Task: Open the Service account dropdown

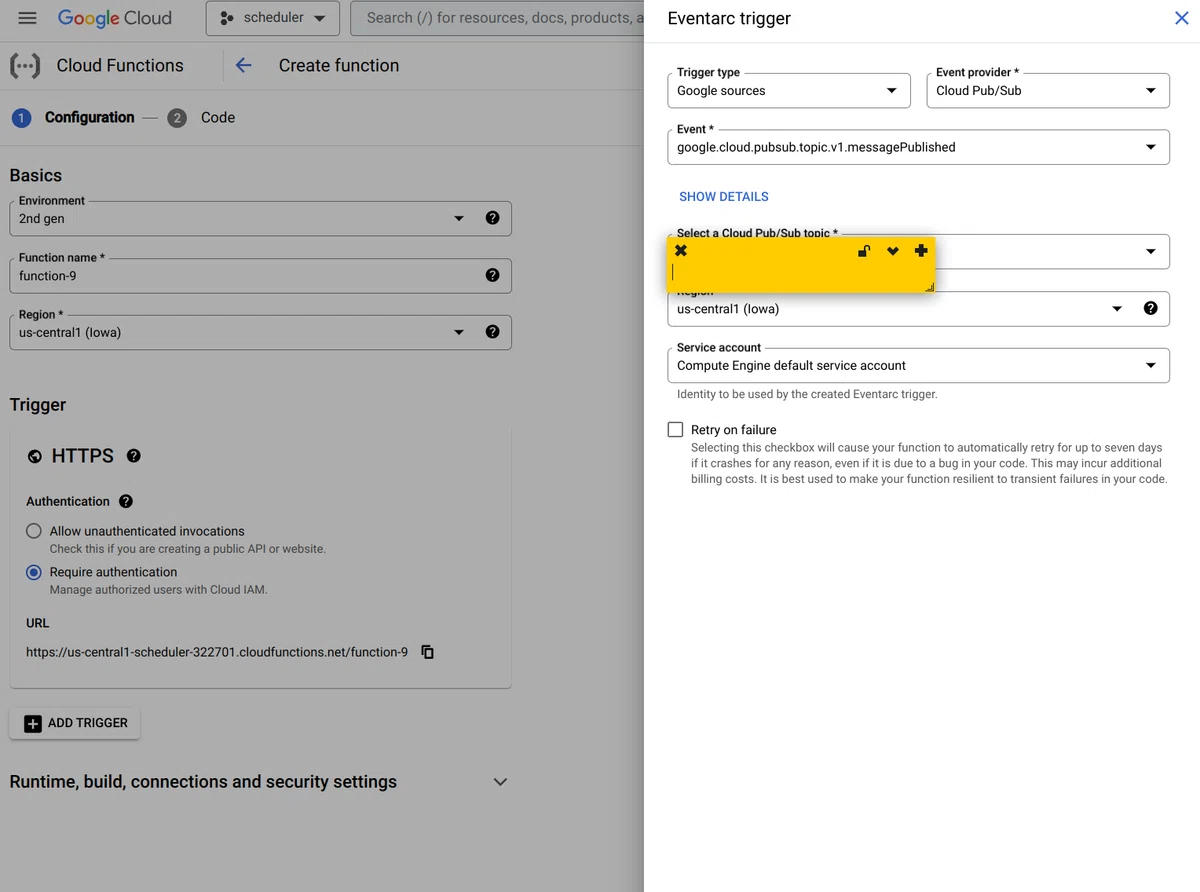Action: tap(918, 365)
